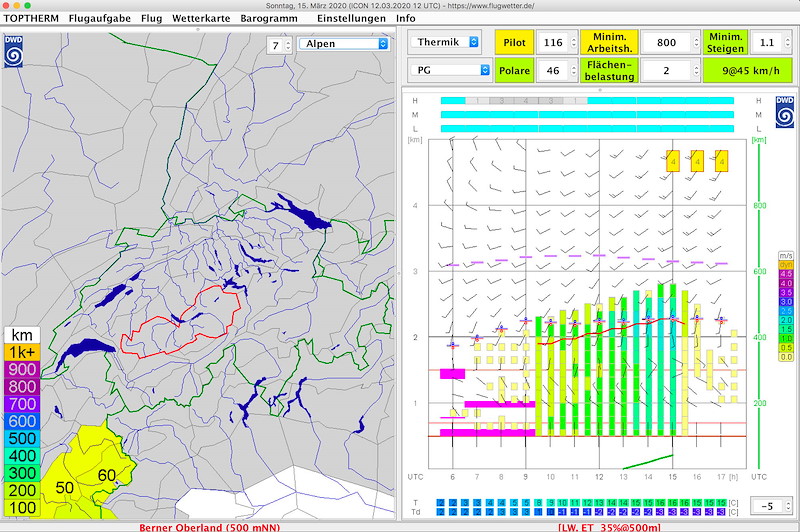
Task: Click the DWD logo on the map
Action: tap(13, 51)
